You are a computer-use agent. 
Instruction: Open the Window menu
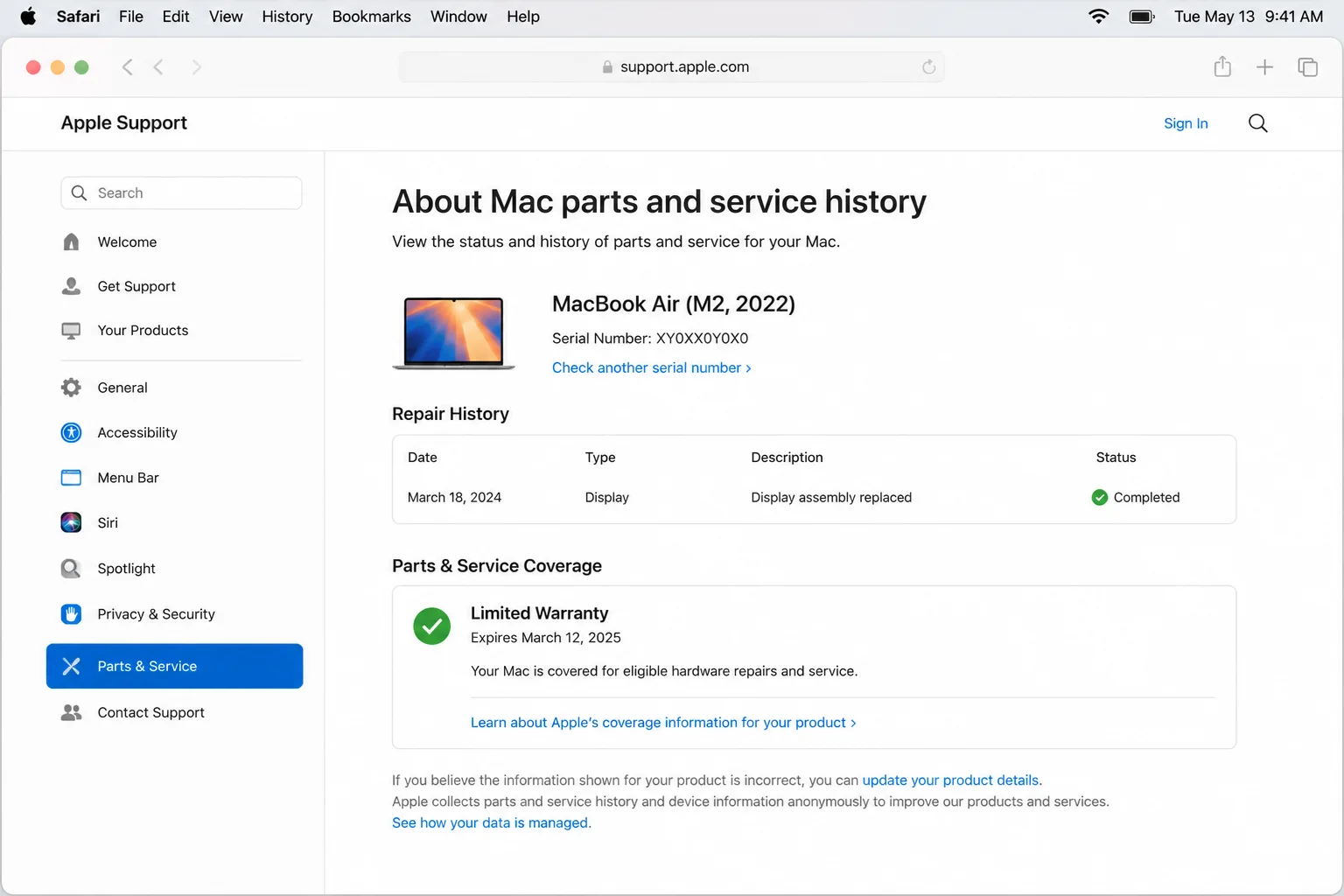pyautogui.click(x=458, y=17)
